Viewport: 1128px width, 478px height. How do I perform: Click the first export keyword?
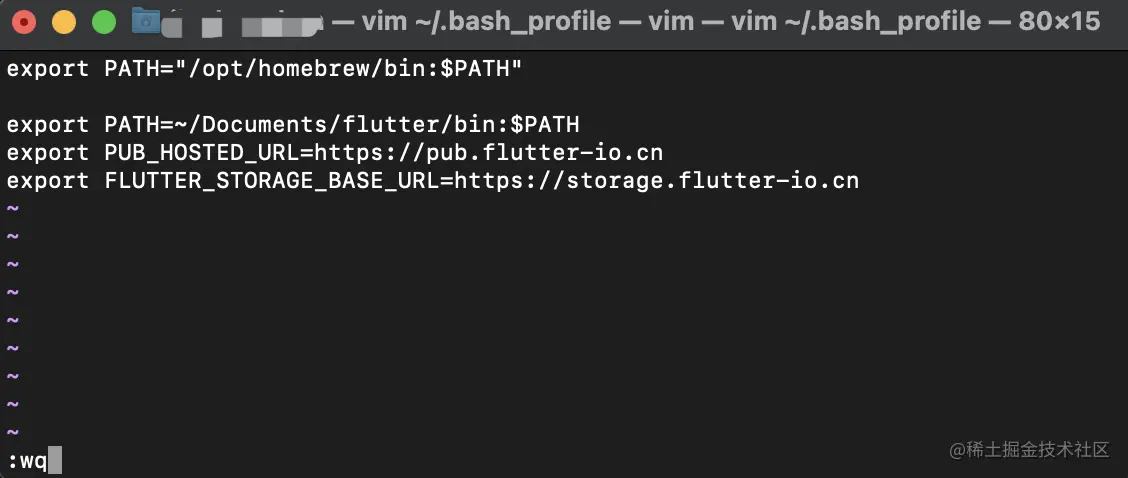[47, 70]
